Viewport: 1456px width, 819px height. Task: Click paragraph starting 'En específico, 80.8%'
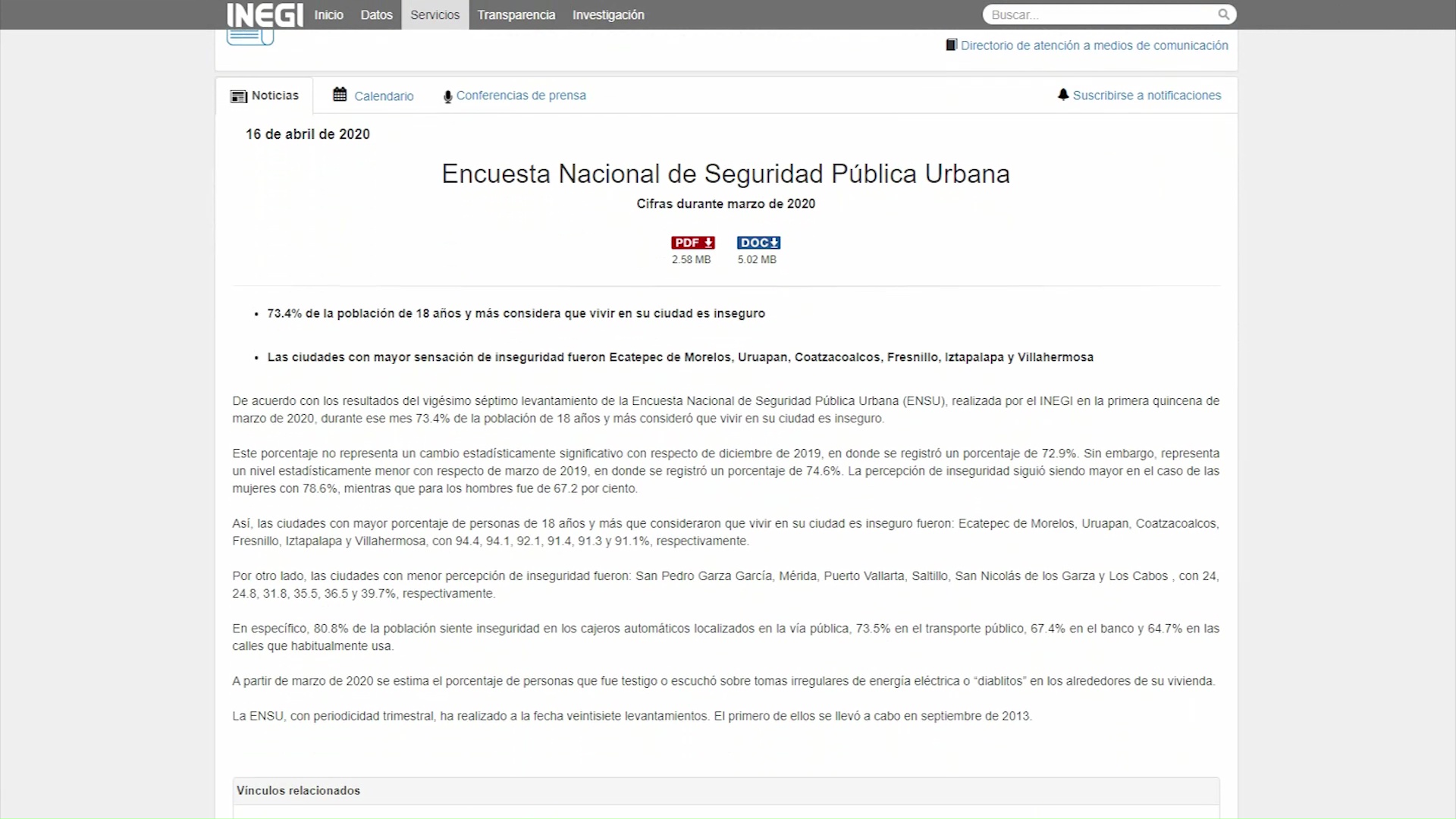(726, 637)
